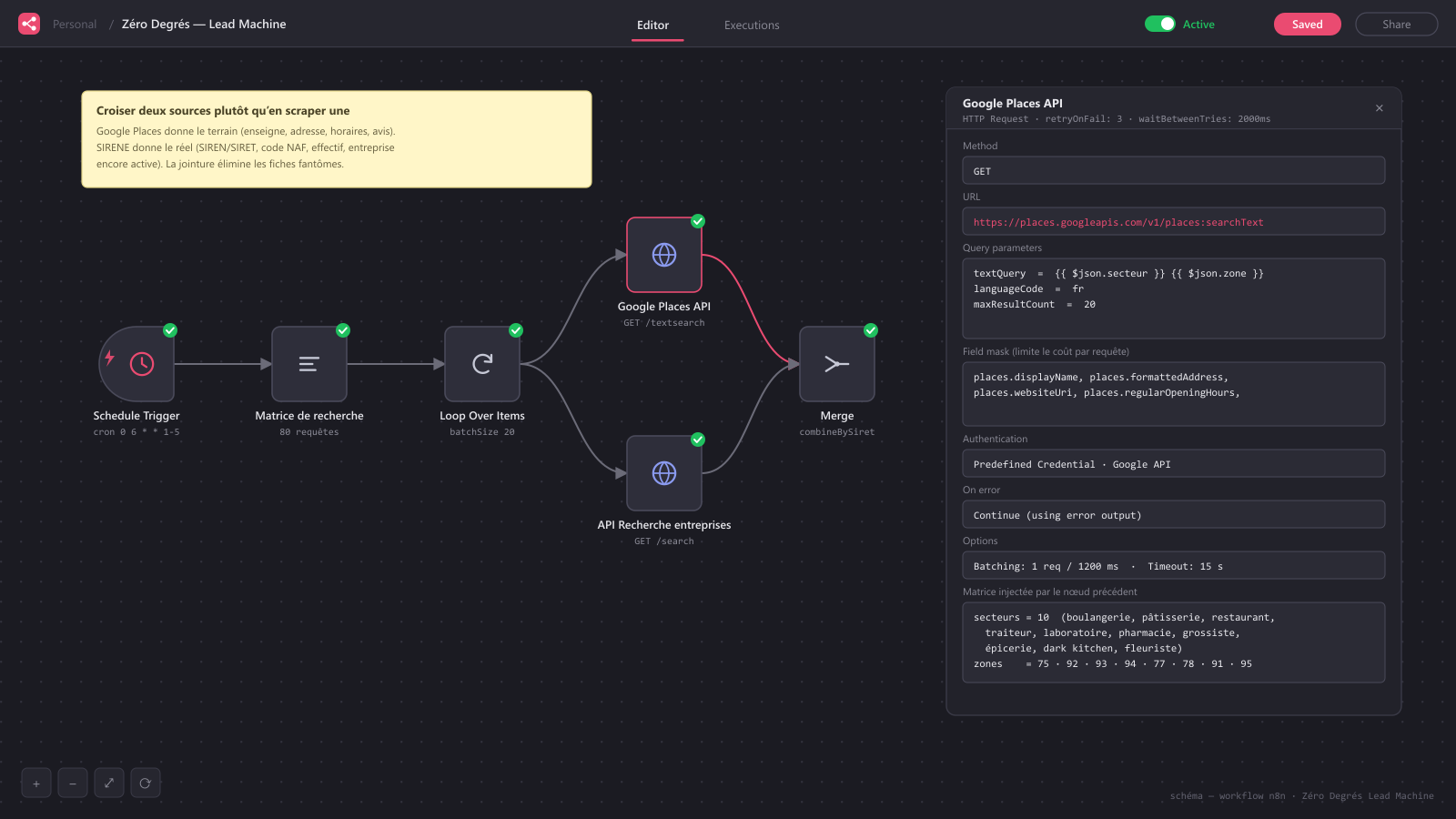This screenshot has width=1456, height=819.
Task: Click the zoom out canvas button
Action: 73,783
